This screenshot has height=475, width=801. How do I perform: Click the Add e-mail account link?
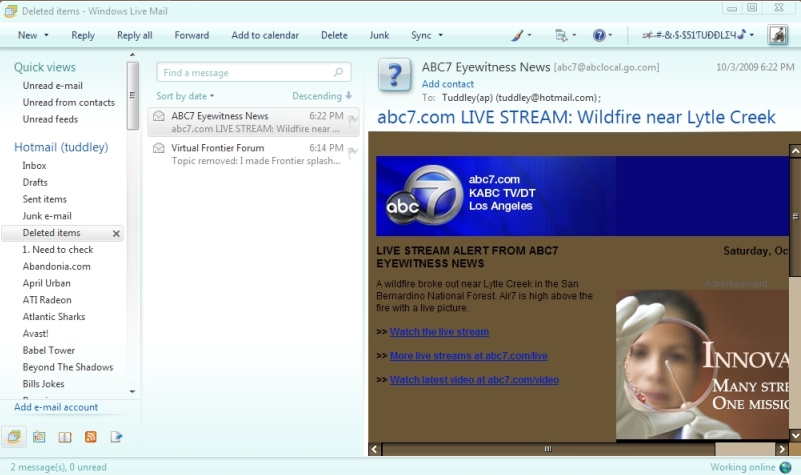[56, 407]
